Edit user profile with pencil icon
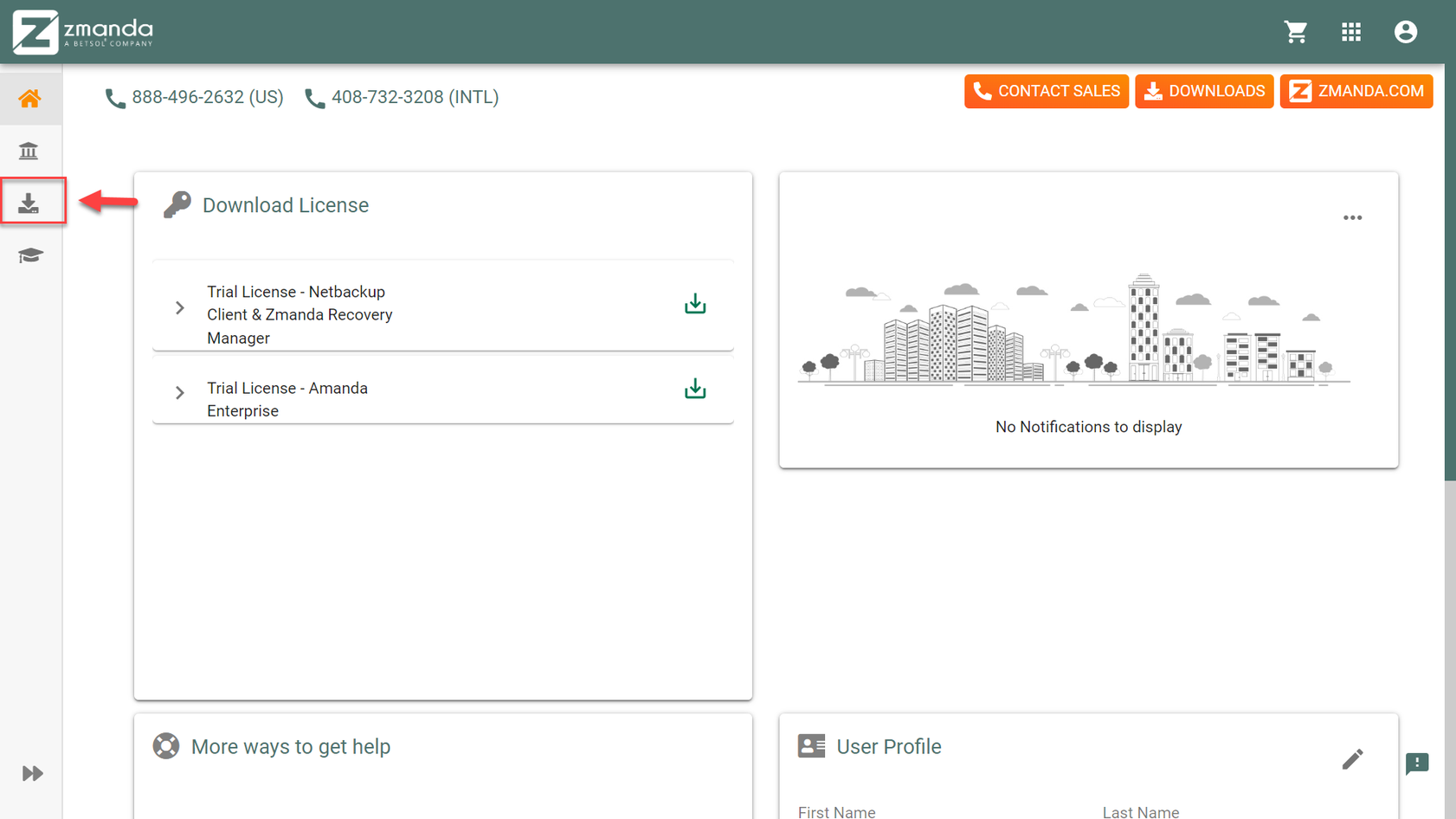1456x819 pixels. (x=1353, y=759)
